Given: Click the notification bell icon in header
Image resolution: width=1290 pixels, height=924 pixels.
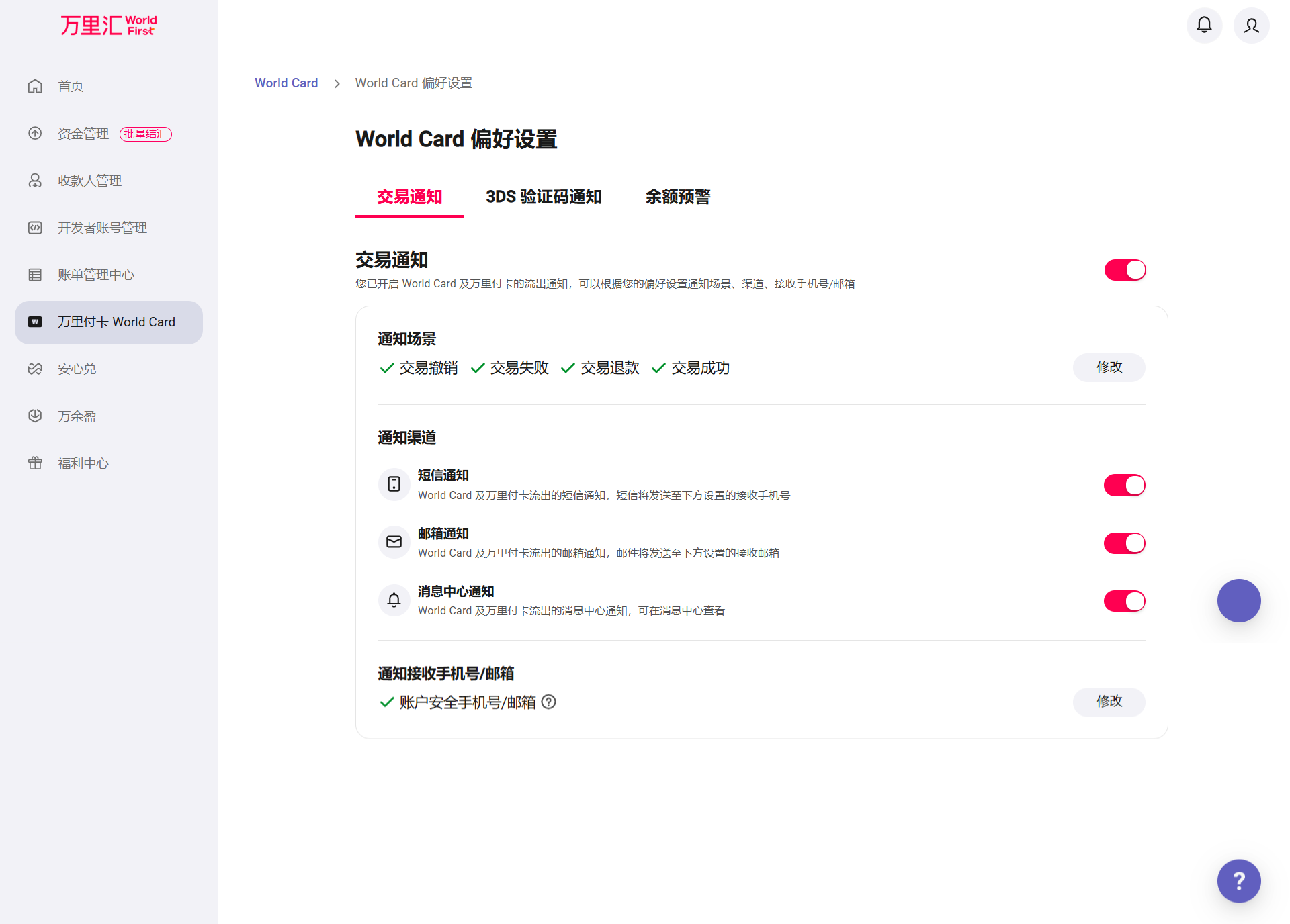Looking at the screenshot, I should [x=1204, y=26].
